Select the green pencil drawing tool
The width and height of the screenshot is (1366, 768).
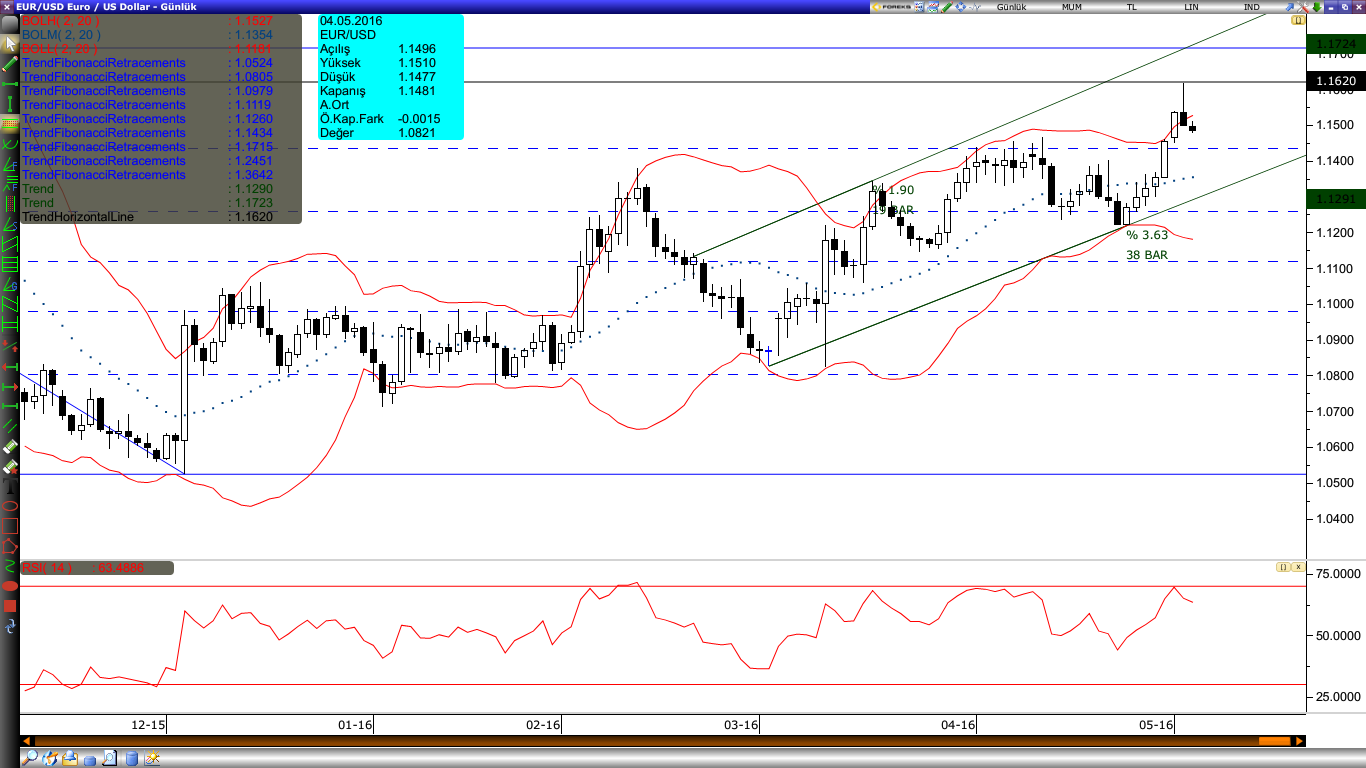10,64
